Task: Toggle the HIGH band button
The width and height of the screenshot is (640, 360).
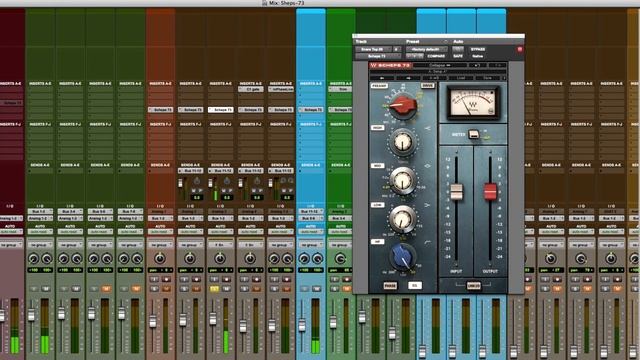Action: [378, 128]
